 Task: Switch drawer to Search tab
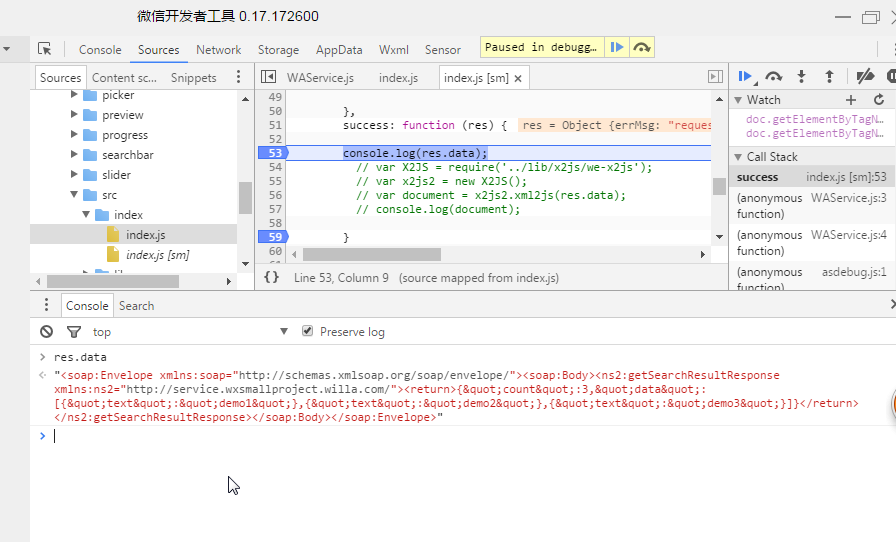pos(136,306)
